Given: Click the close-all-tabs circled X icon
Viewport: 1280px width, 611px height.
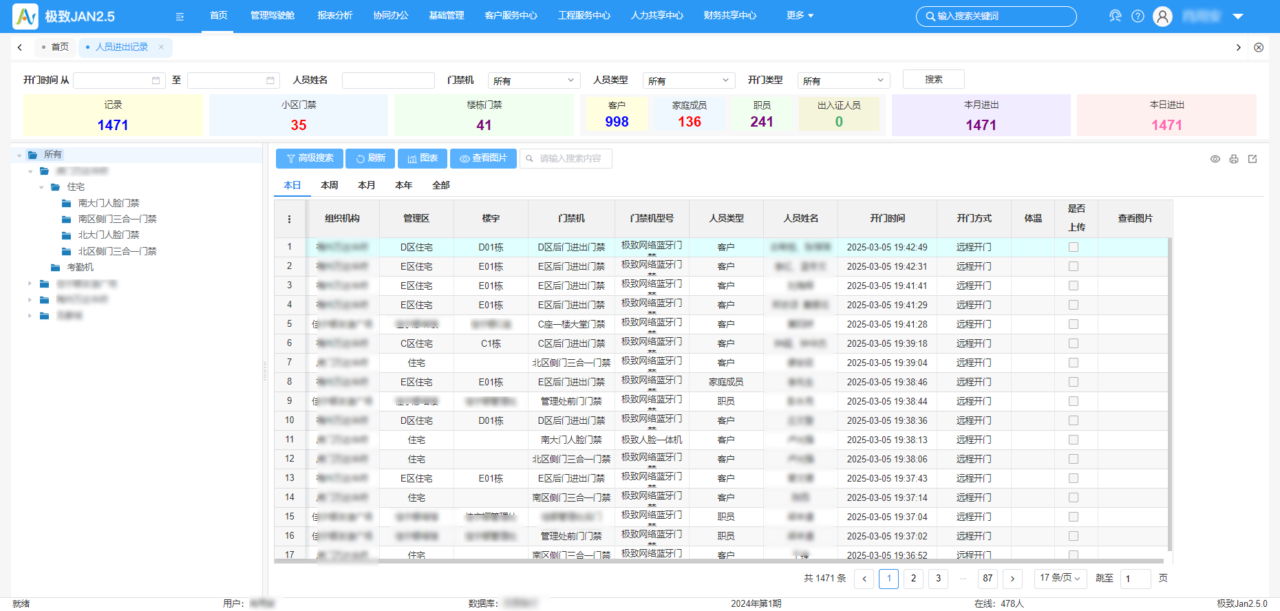Looking at the screenshot, I should point(1258,47).
